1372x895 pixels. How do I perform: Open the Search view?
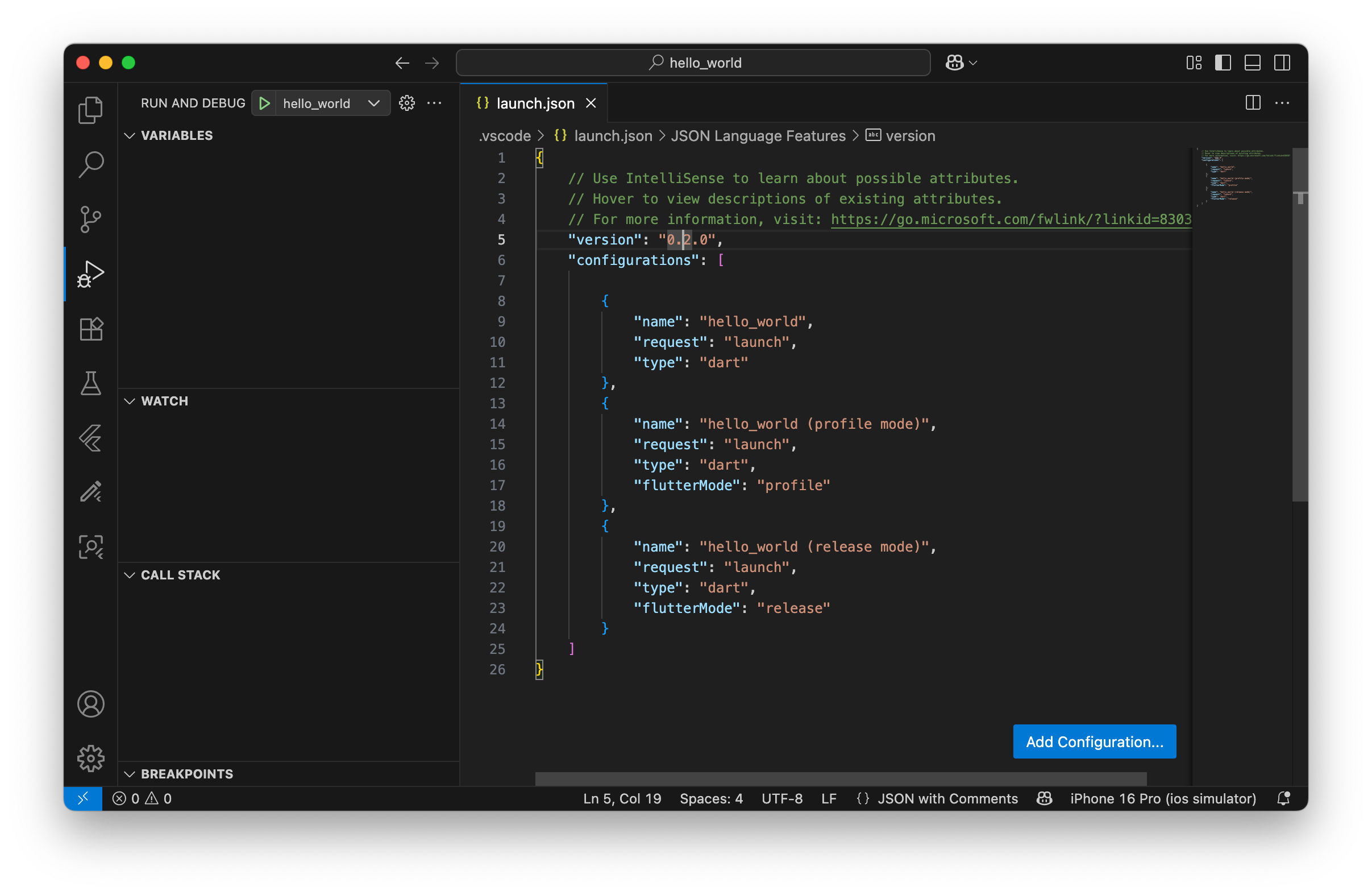[x=90, y=164]
